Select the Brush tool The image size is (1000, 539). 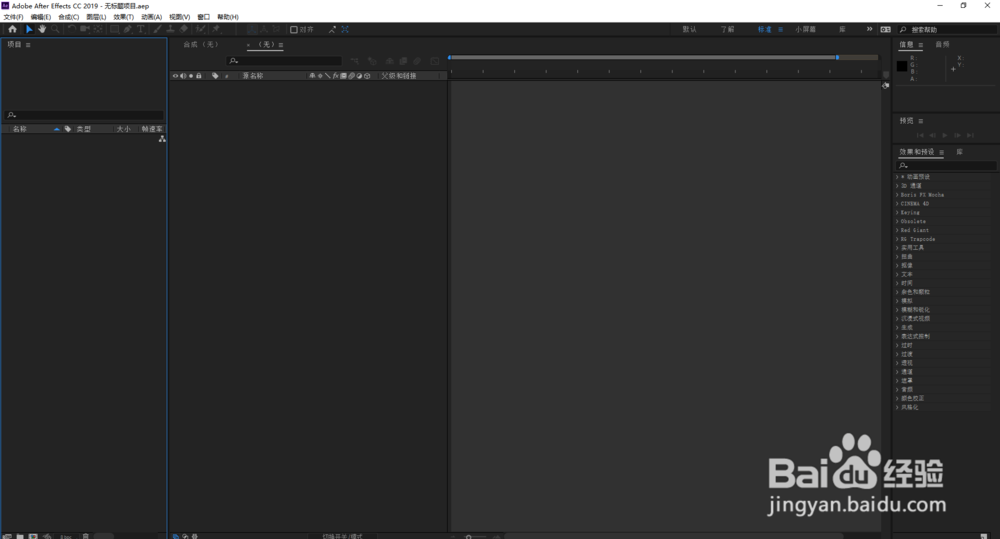click(x=158, y=29)
